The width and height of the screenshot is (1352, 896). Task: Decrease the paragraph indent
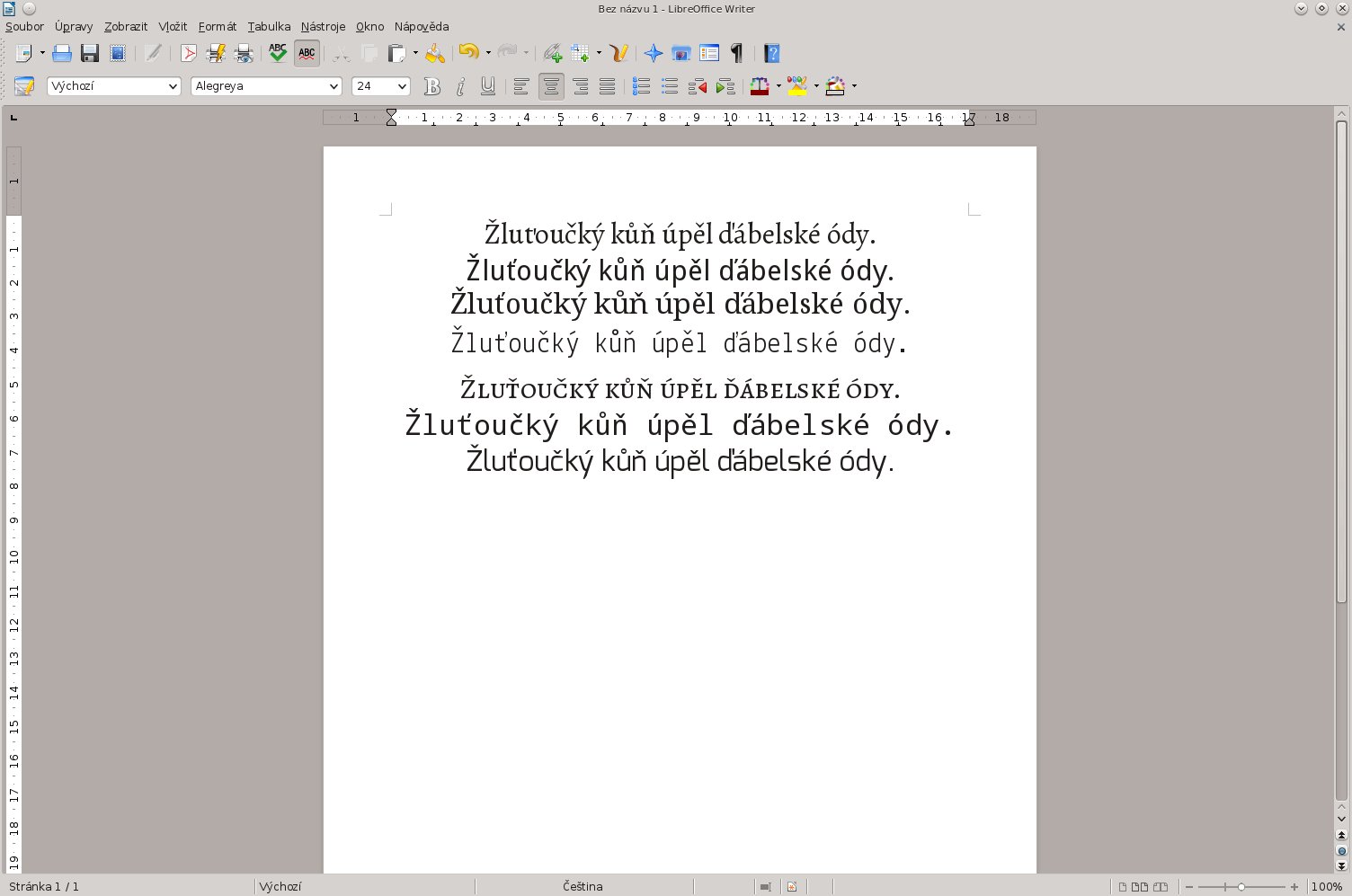(698, 86)
